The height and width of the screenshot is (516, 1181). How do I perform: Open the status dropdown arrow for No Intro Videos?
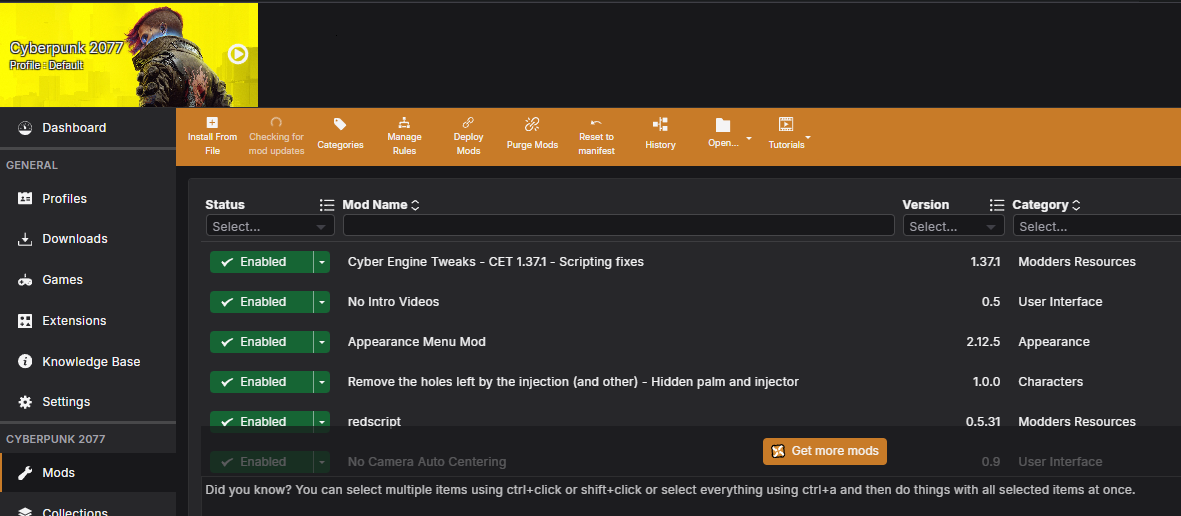coord(322,302)
